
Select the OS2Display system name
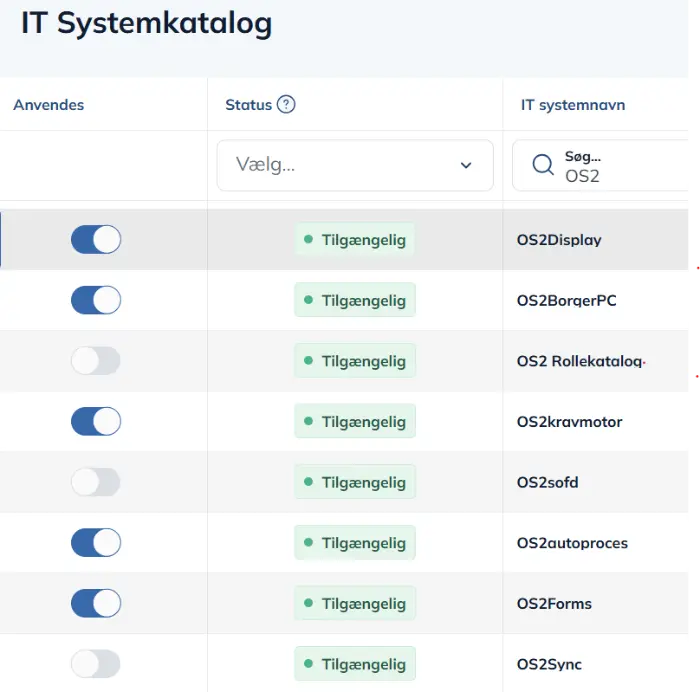[559, 240]
